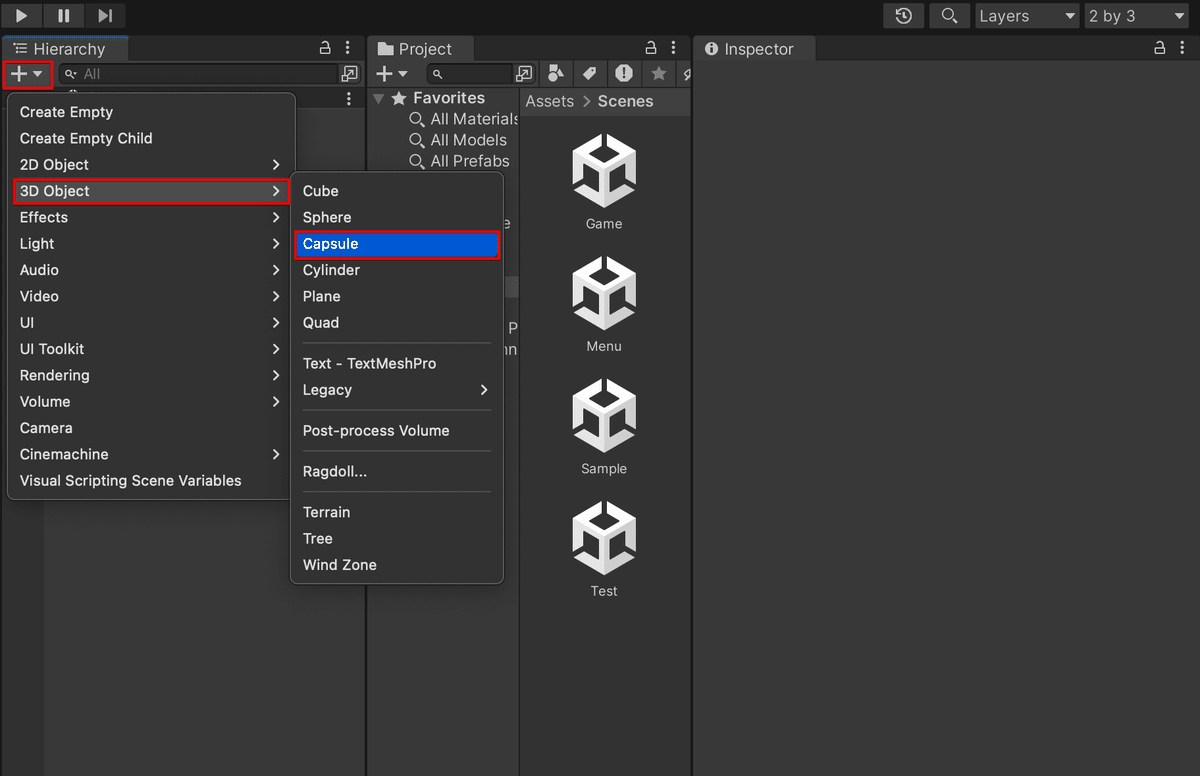Select the Game scene asset
The image size is (1200, 776).
point(604,182)
